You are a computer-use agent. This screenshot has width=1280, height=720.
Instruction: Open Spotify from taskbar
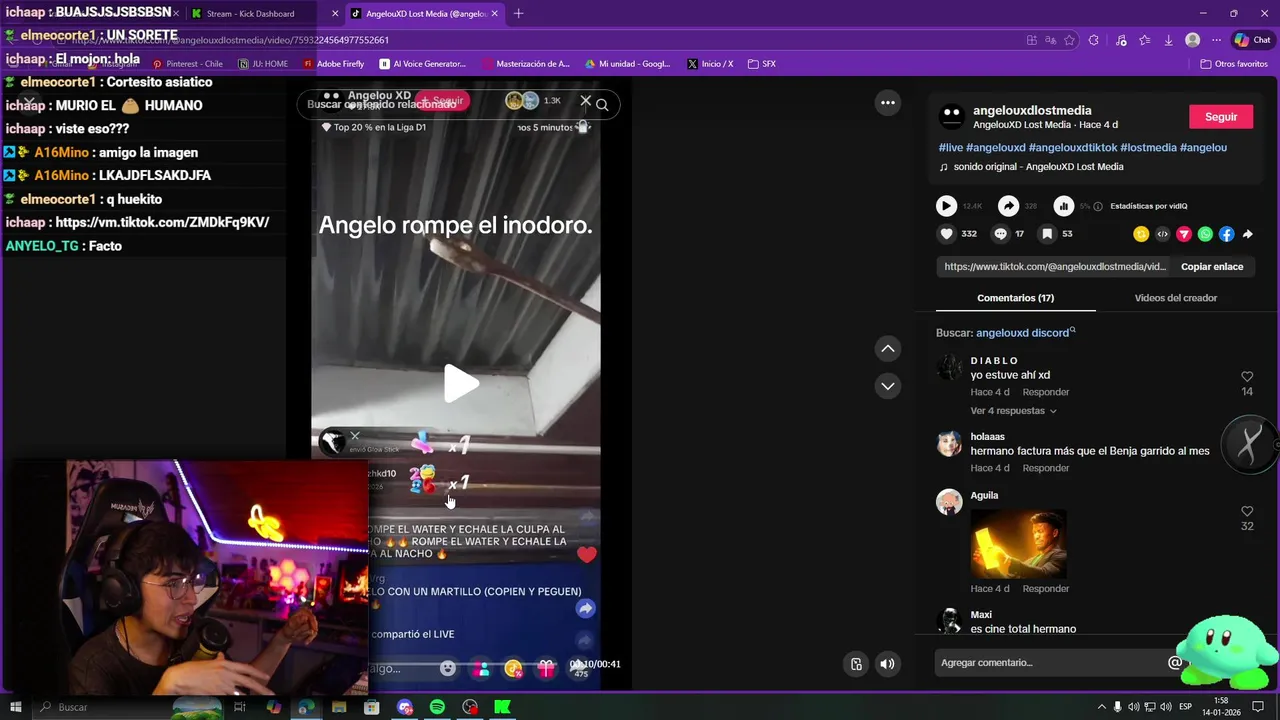click(437, 707)
